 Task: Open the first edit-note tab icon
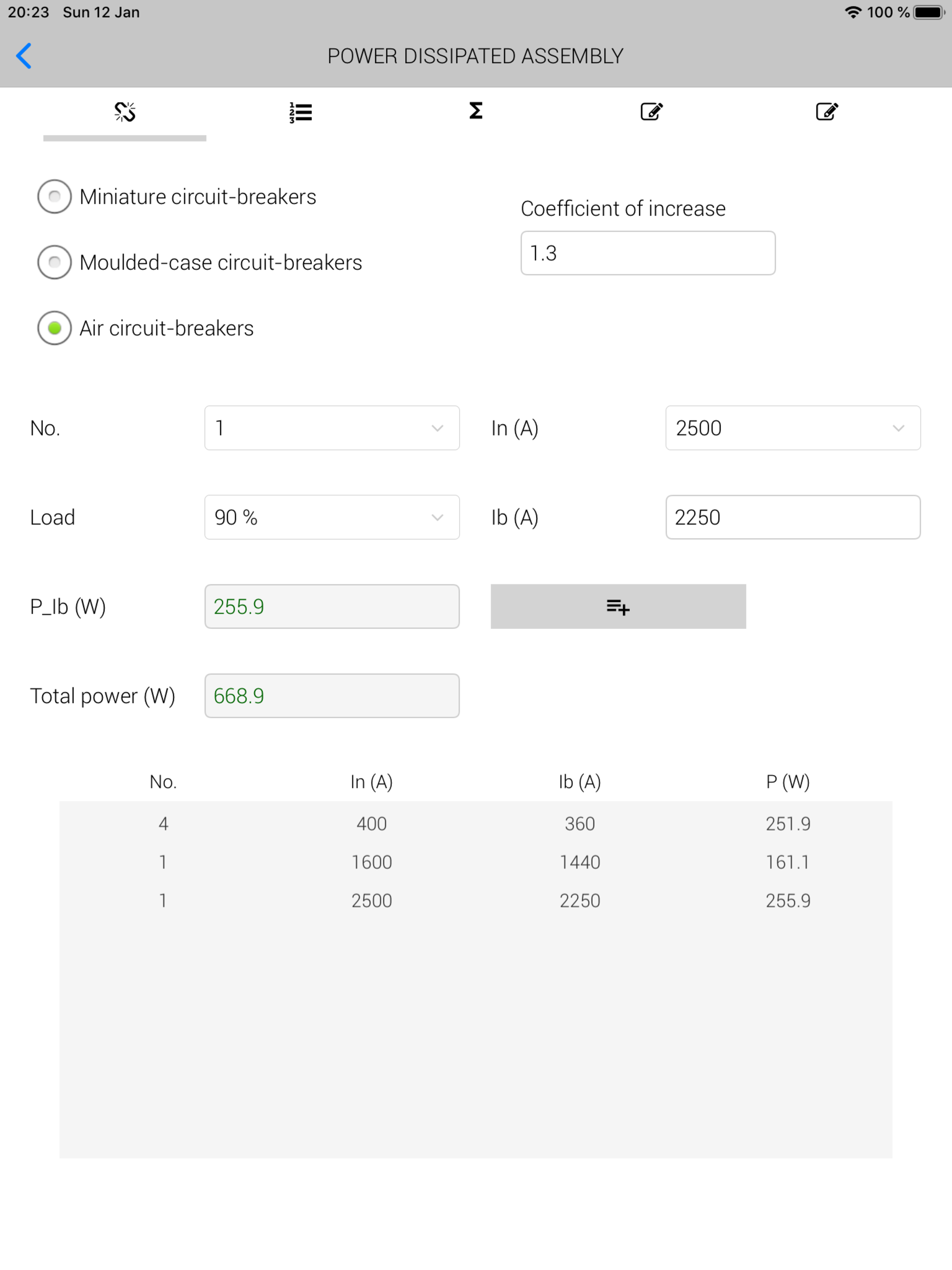click(x=651, y=112)
